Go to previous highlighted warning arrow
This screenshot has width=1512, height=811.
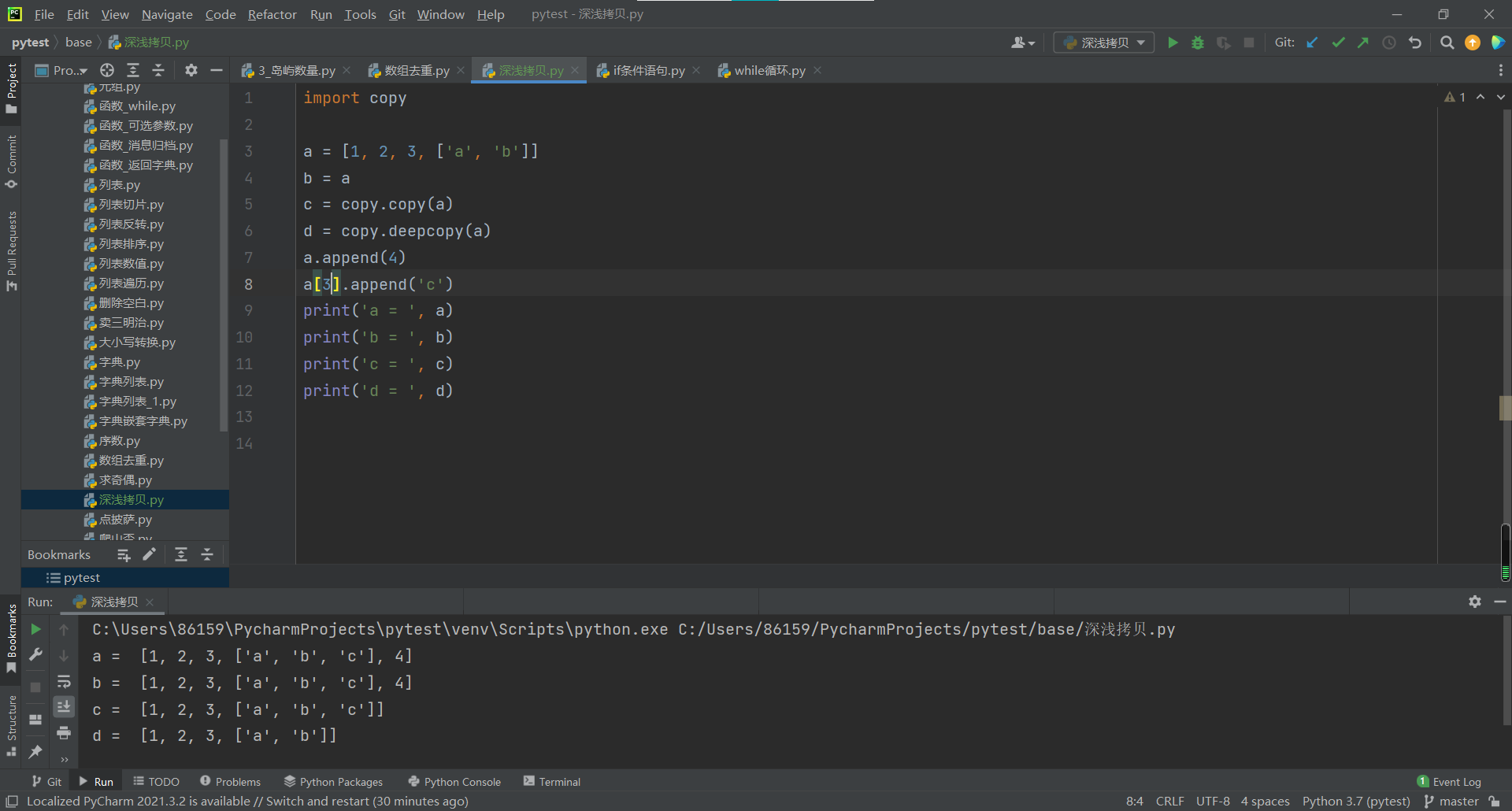tap(1480, 97)
